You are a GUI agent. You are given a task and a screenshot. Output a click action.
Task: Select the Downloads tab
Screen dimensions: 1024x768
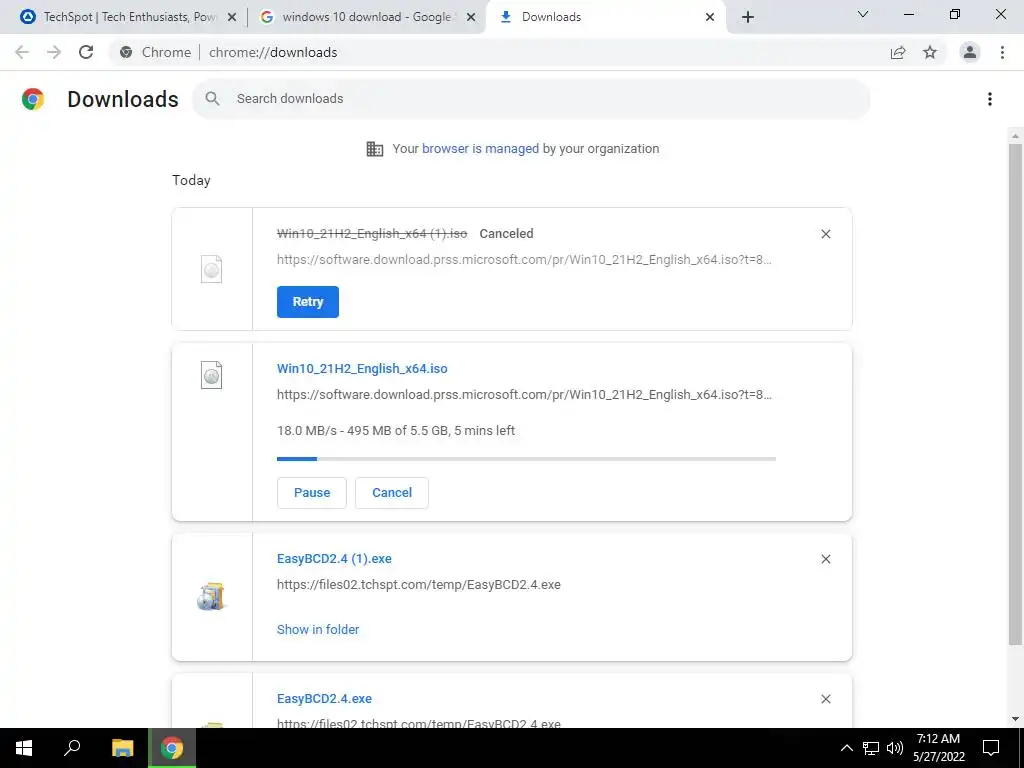(x=605, y=18)
